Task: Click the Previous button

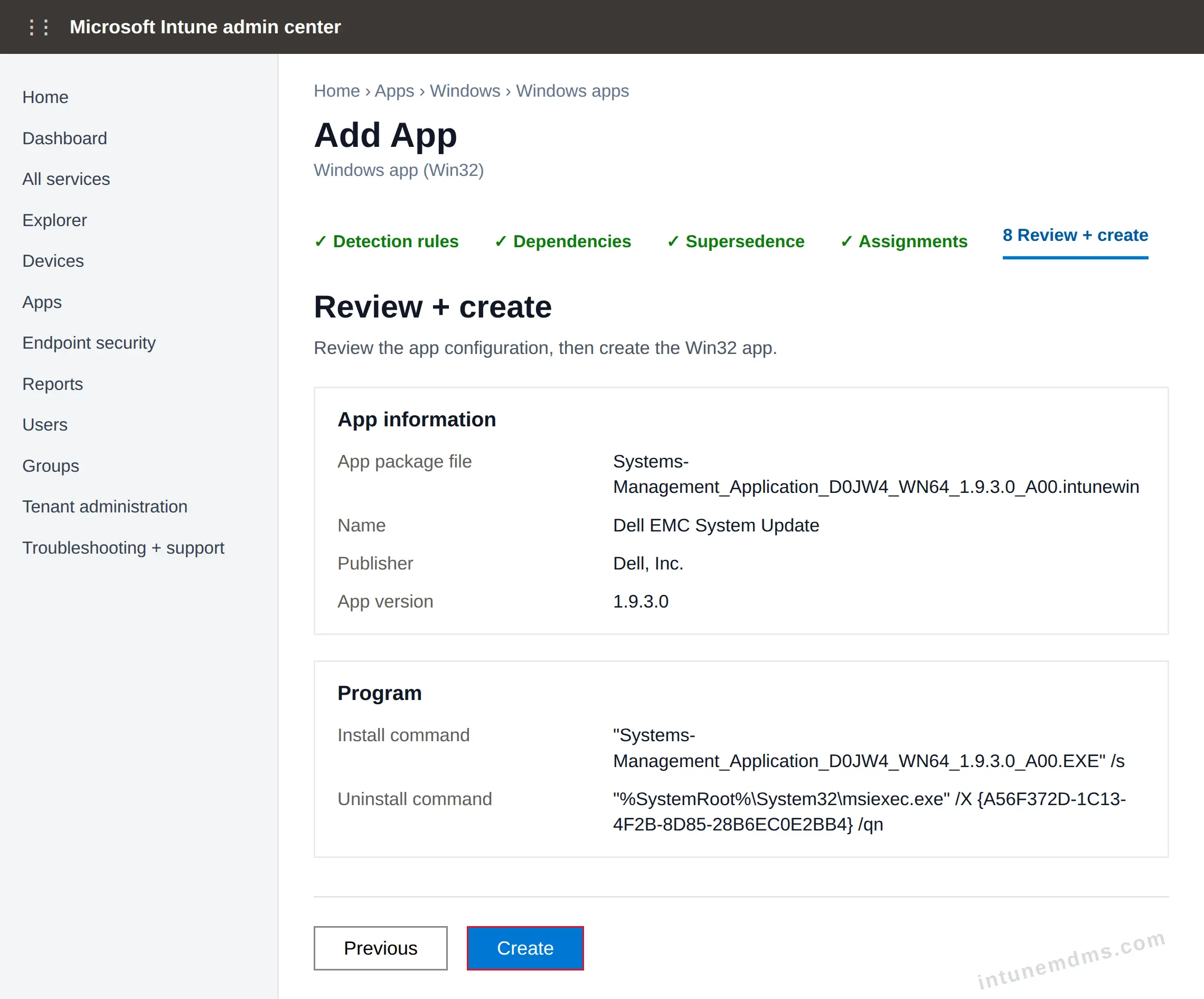Action: (x=381, y=948)
